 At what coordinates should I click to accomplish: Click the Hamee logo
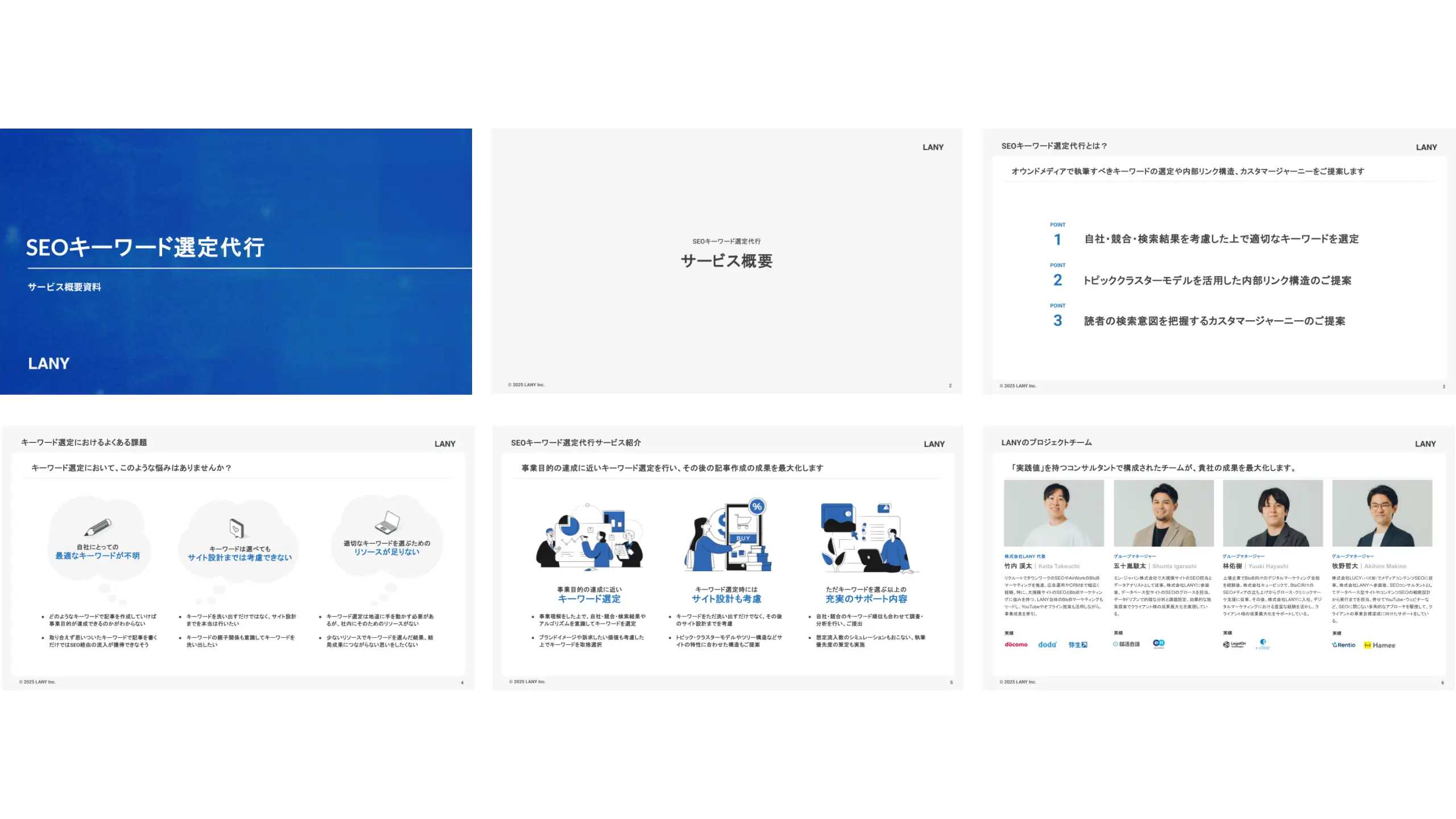(x=1379, y=645)
